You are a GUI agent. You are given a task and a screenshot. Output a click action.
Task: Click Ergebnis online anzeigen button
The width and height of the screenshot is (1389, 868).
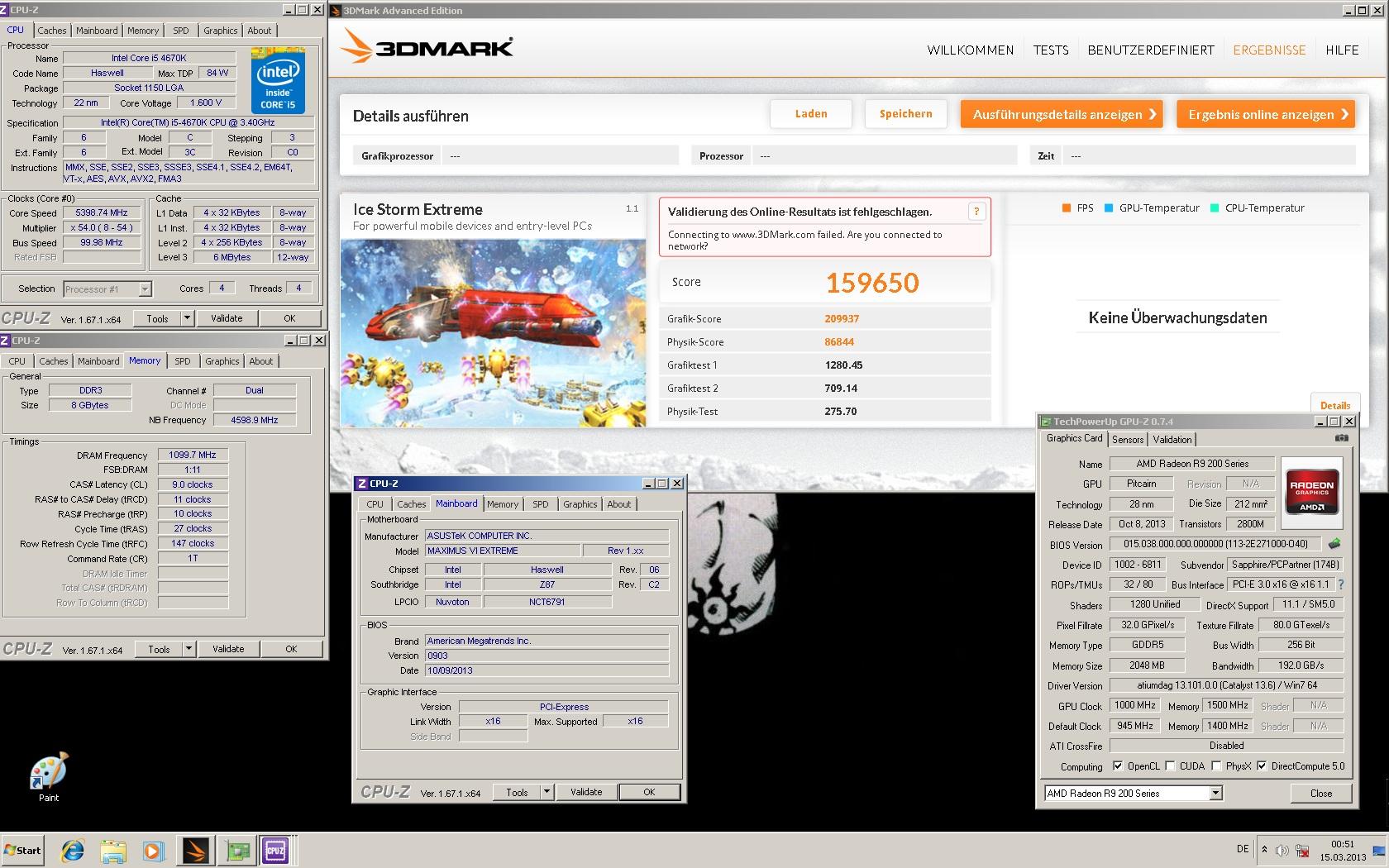point(1266,114)
